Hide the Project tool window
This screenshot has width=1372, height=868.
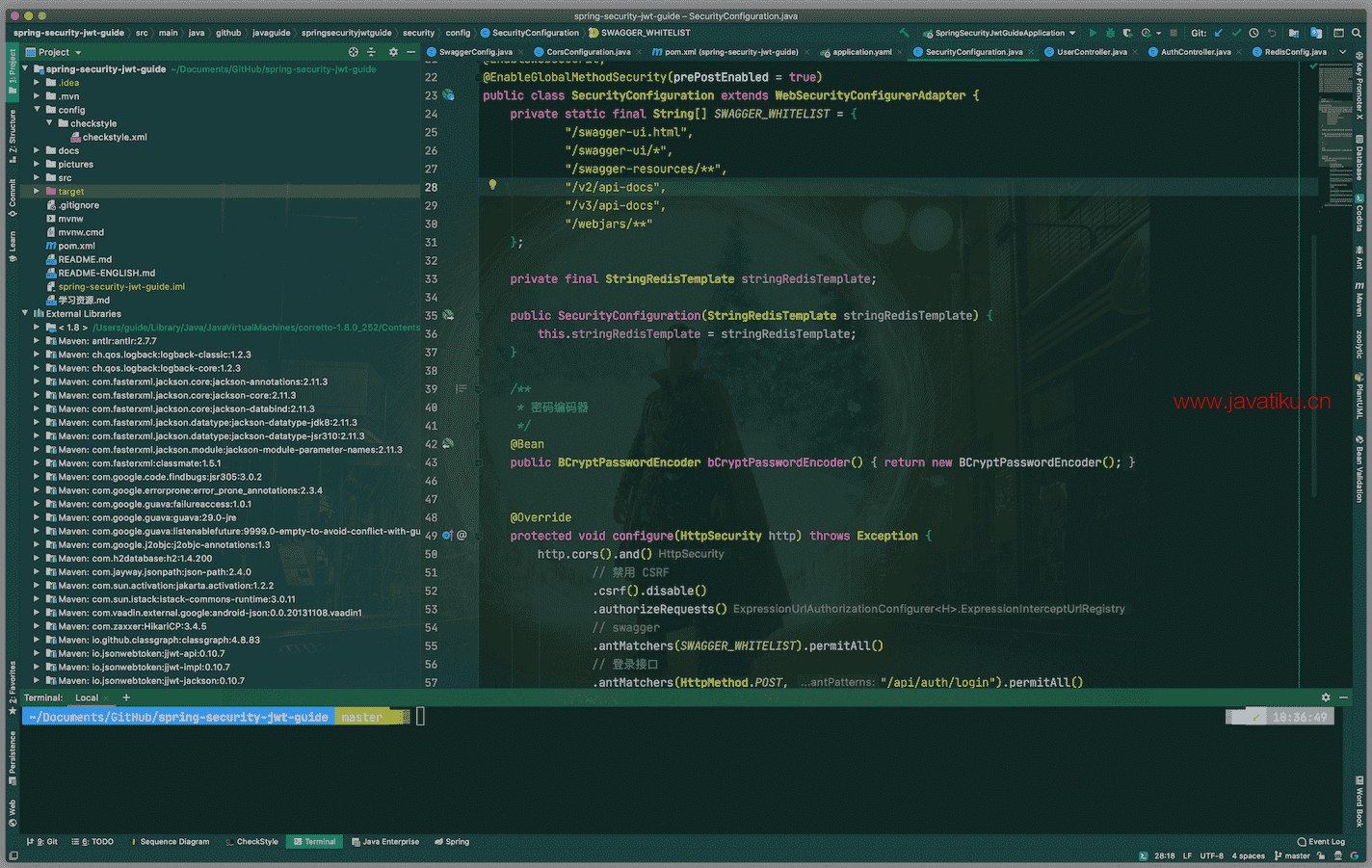[411, 52]
